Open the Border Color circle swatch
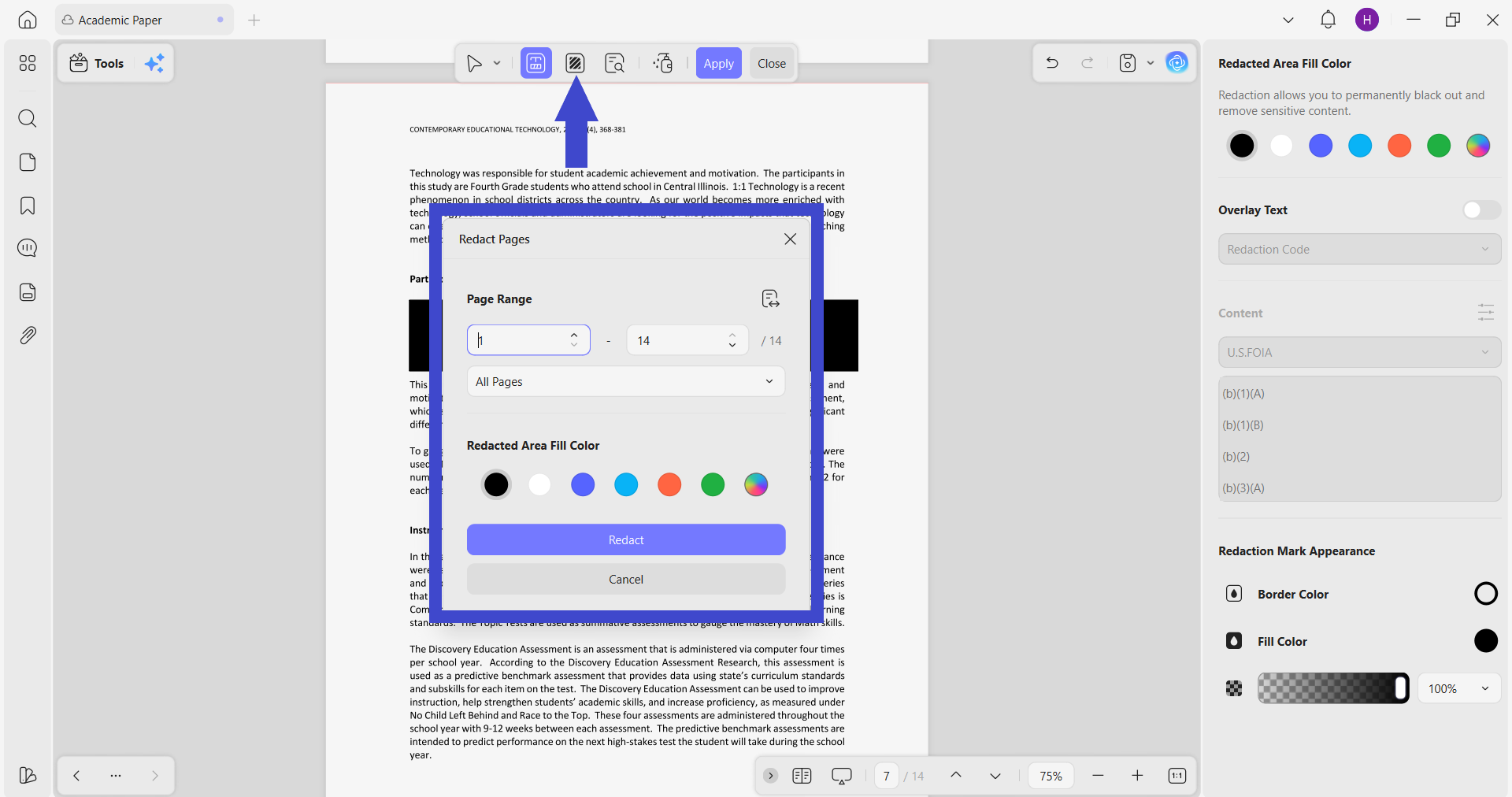Screen dimensions: 1512x797 [1485, 593]
